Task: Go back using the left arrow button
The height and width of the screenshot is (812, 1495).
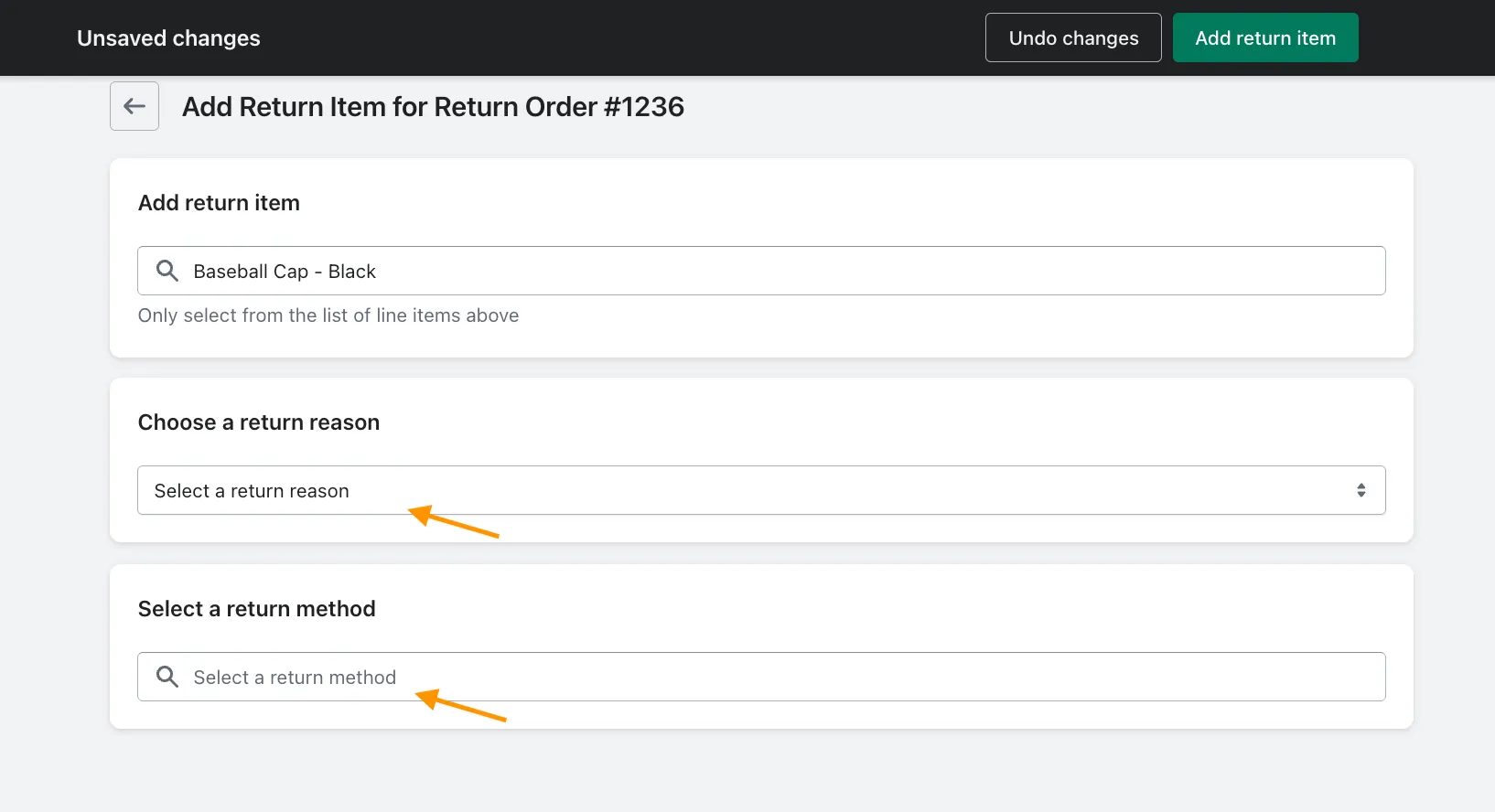Action: pos(134,106)
